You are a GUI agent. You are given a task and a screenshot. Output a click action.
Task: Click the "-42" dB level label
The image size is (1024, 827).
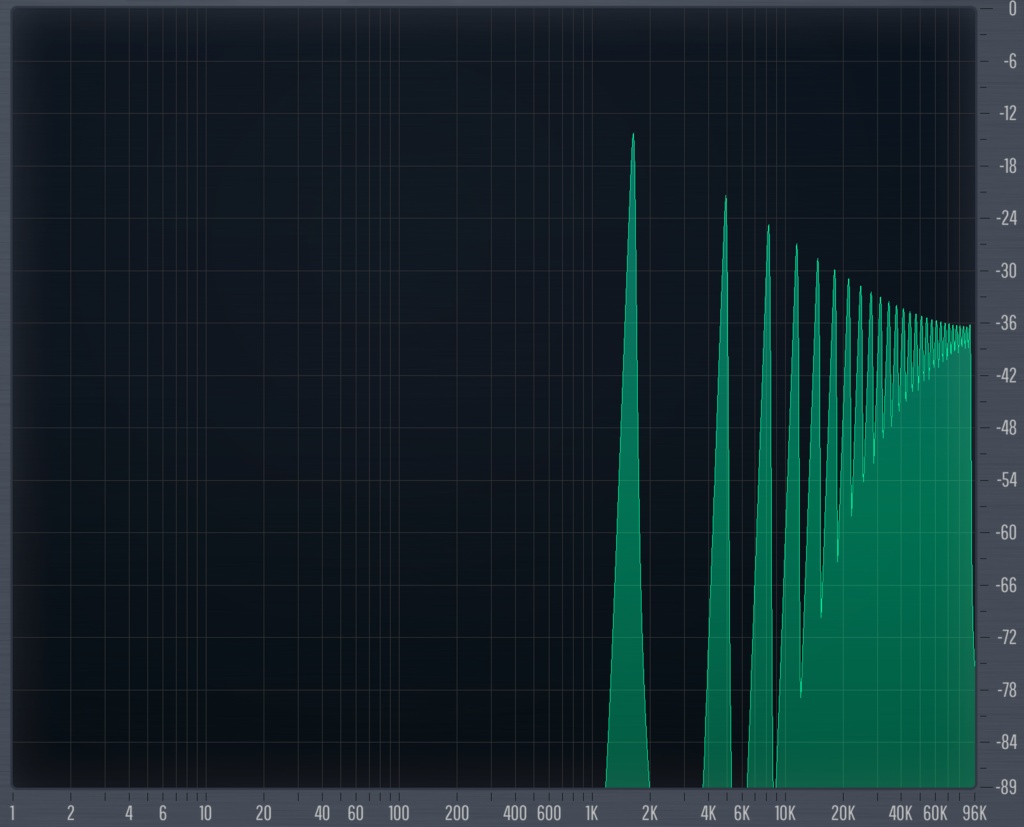click(x=1007, y=376)
